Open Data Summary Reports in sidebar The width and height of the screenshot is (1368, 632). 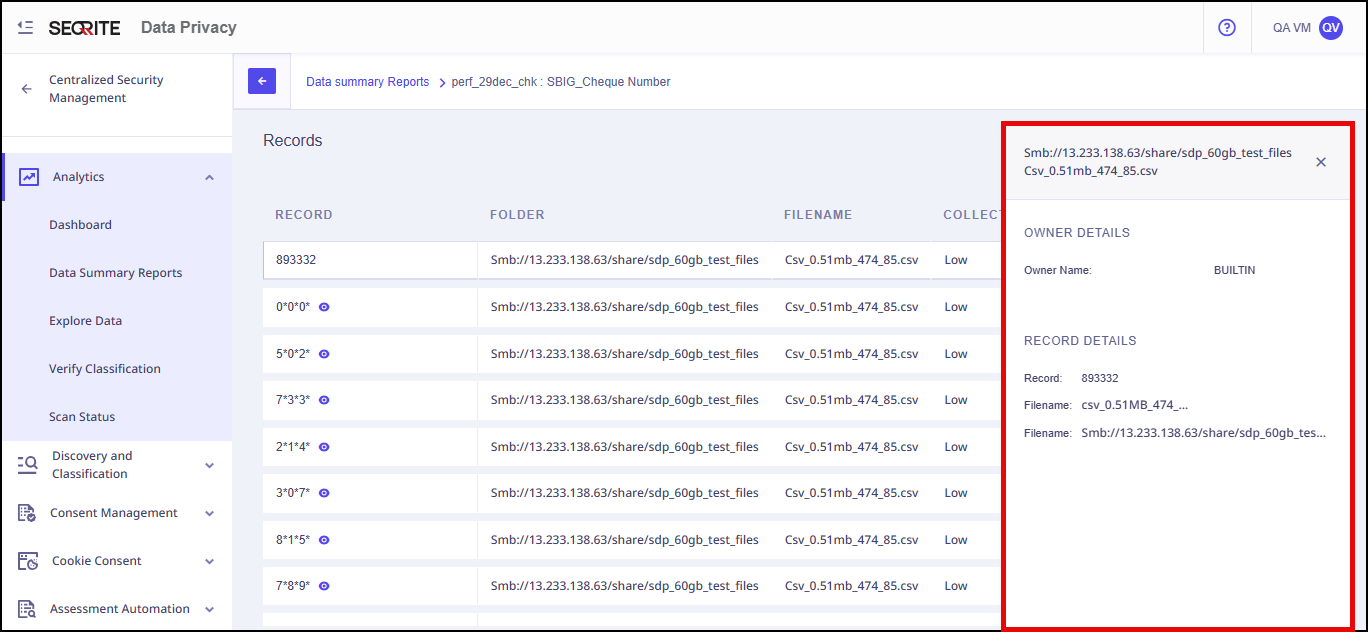tap(115, 273)
